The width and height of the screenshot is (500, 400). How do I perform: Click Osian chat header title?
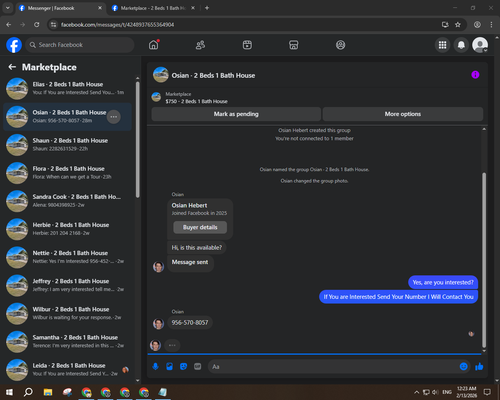coord(213,76)
